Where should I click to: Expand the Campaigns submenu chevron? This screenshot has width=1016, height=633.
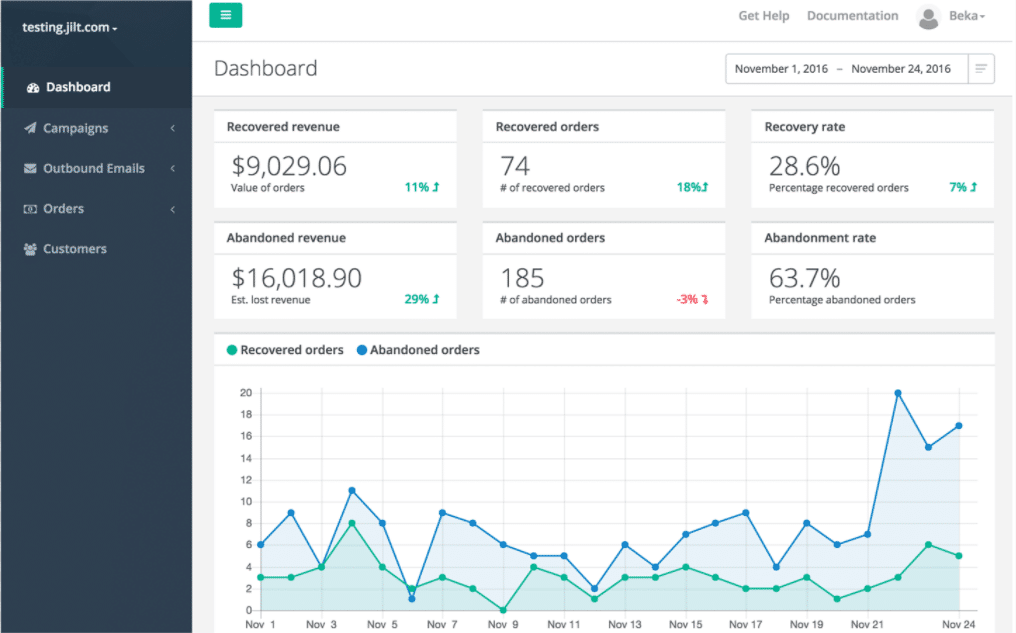(x=172, y=128)
